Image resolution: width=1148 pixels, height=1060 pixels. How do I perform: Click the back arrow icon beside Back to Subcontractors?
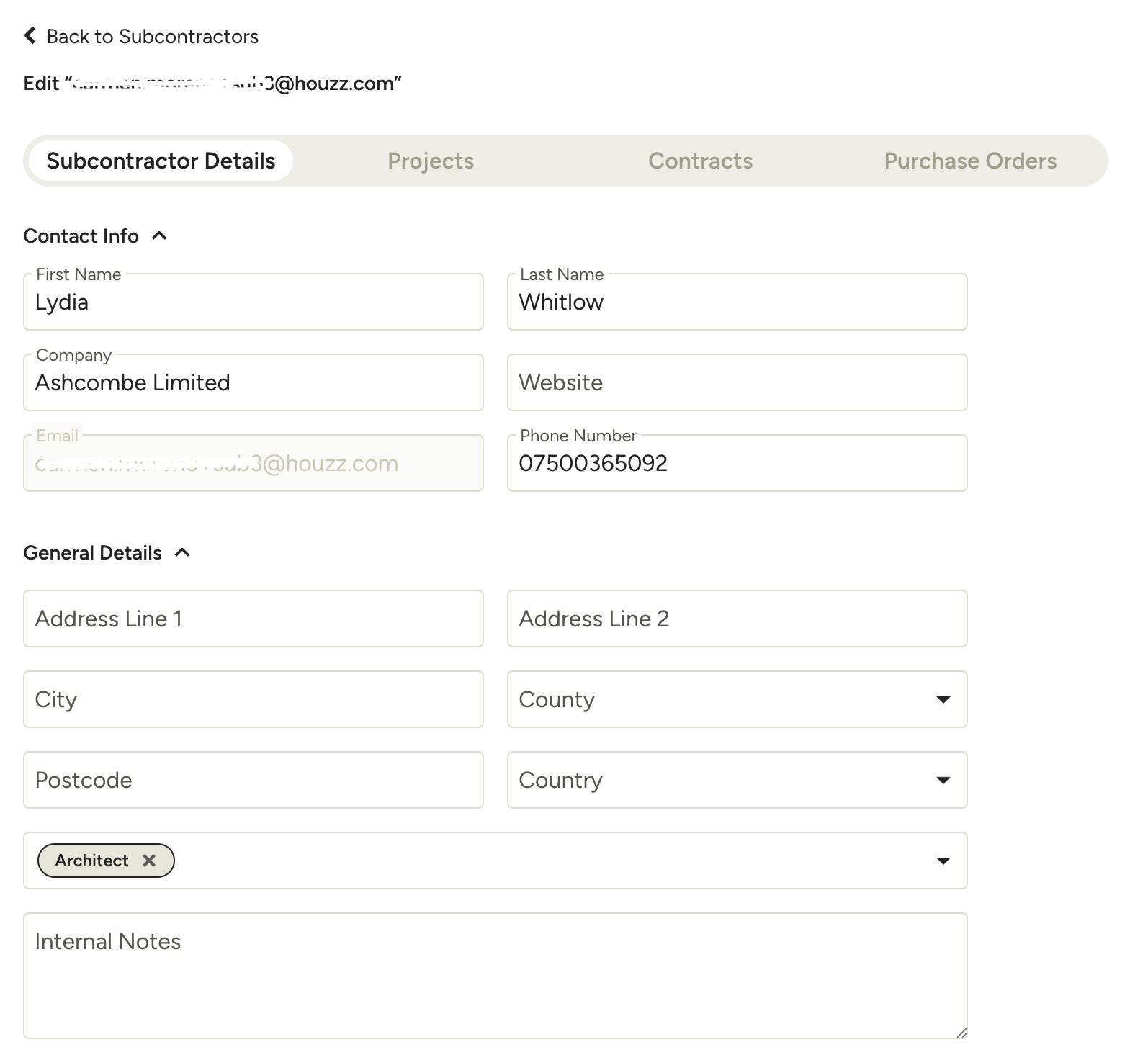click(30, 36)
